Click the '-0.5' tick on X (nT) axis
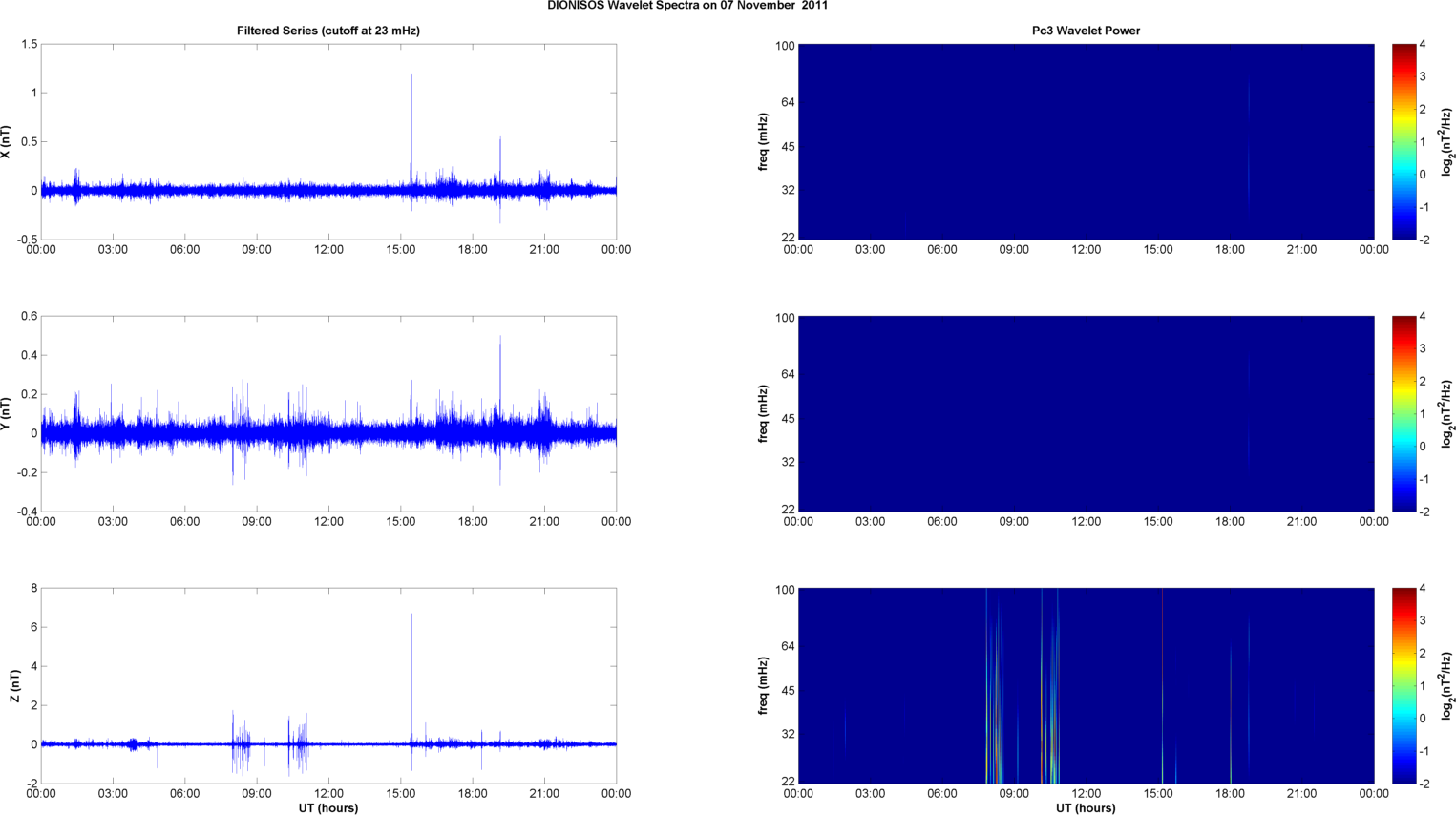This screenshot has width=1456, height=815. point(27,240)
